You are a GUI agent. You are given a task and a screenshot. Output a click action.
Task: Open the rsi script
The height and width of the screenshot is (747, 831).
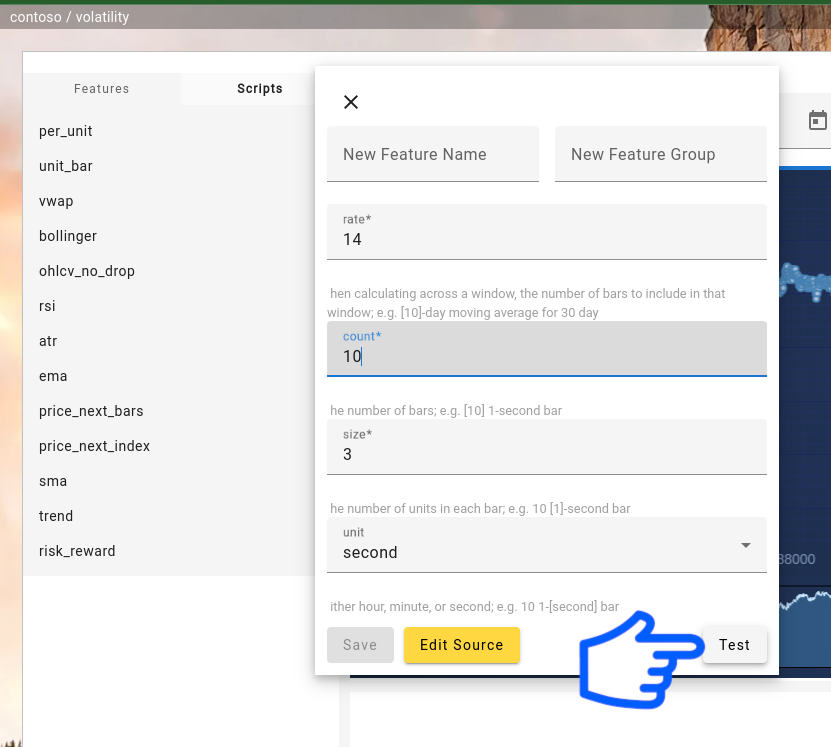(48, 306)
